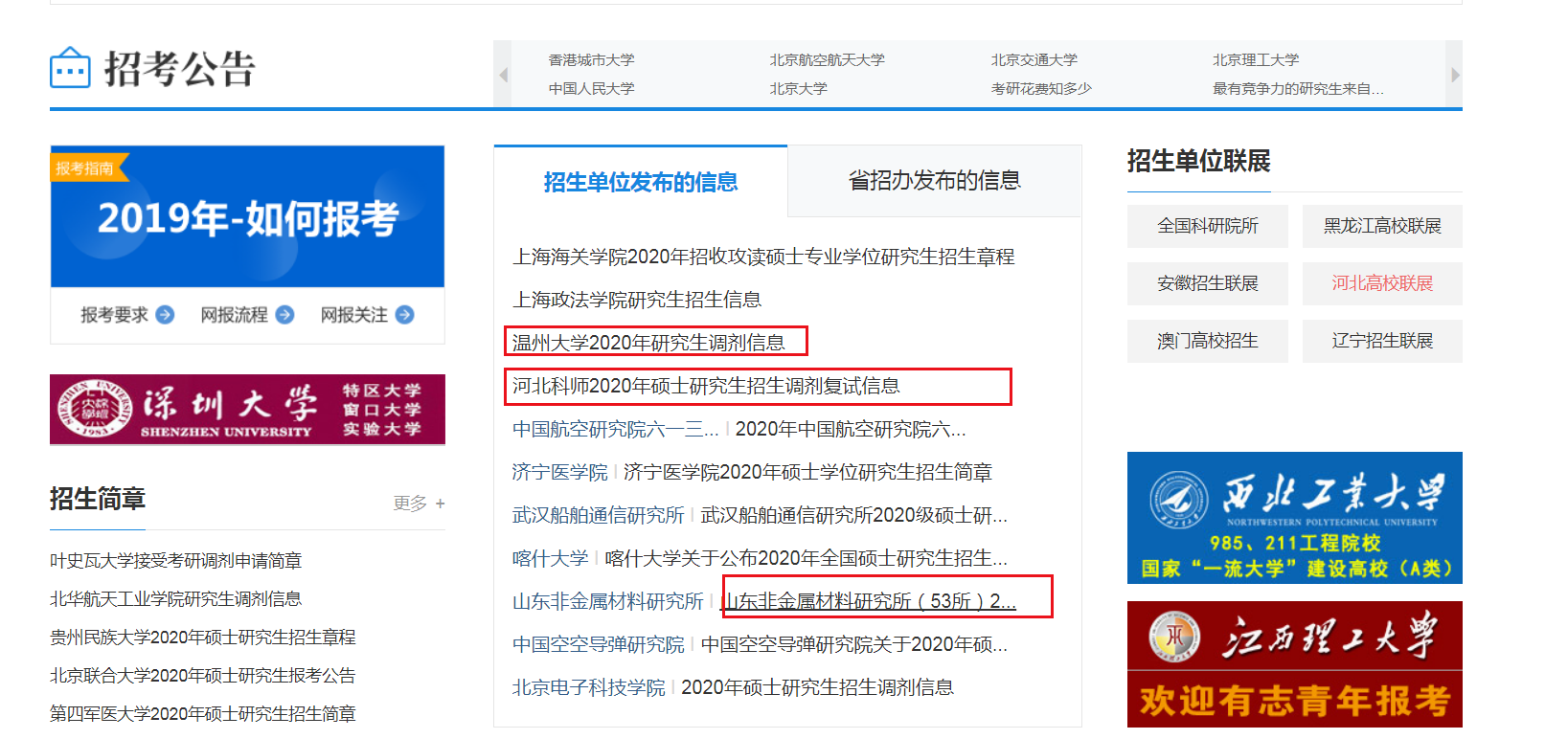Open 北京交通大学 link
The height and width of the screenshot is (739, 1568).
click(x=1034, y=60)
